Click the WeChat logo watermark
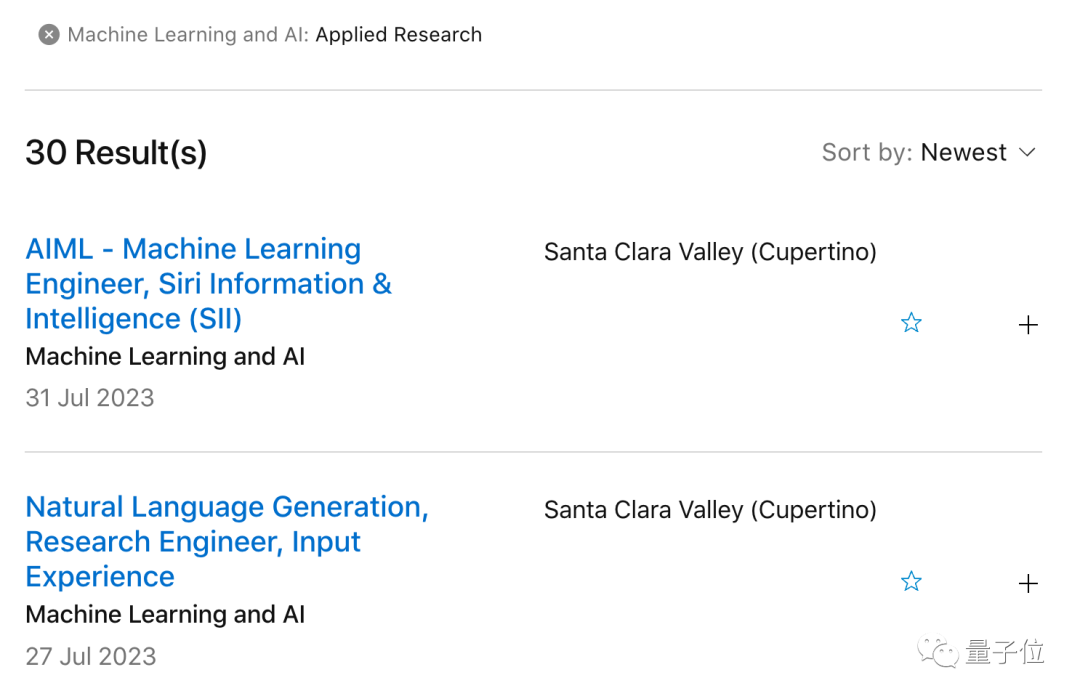The width and height of the screenshot is (1080, 699). 939,654
